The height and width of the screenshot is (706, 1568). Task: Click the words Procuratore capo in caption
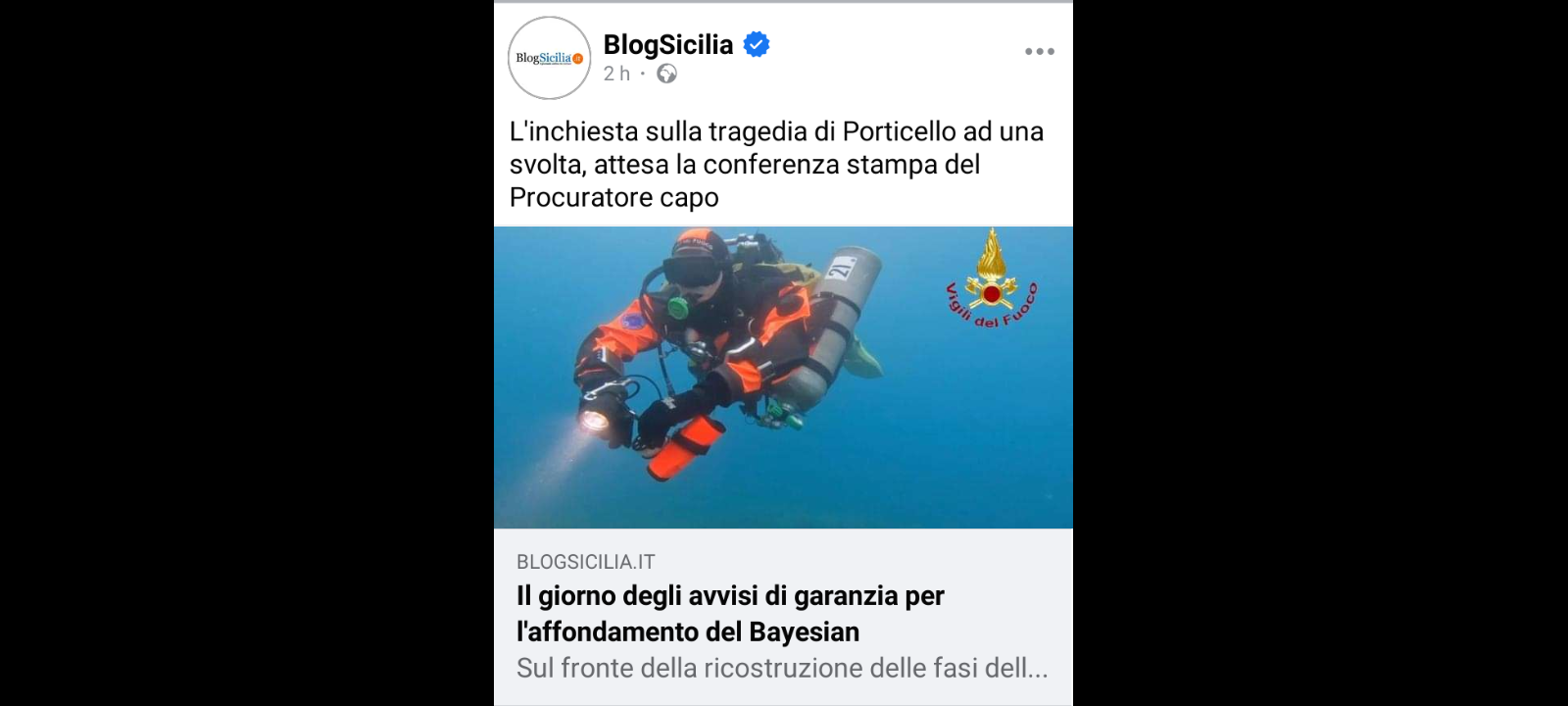point(613,197)
